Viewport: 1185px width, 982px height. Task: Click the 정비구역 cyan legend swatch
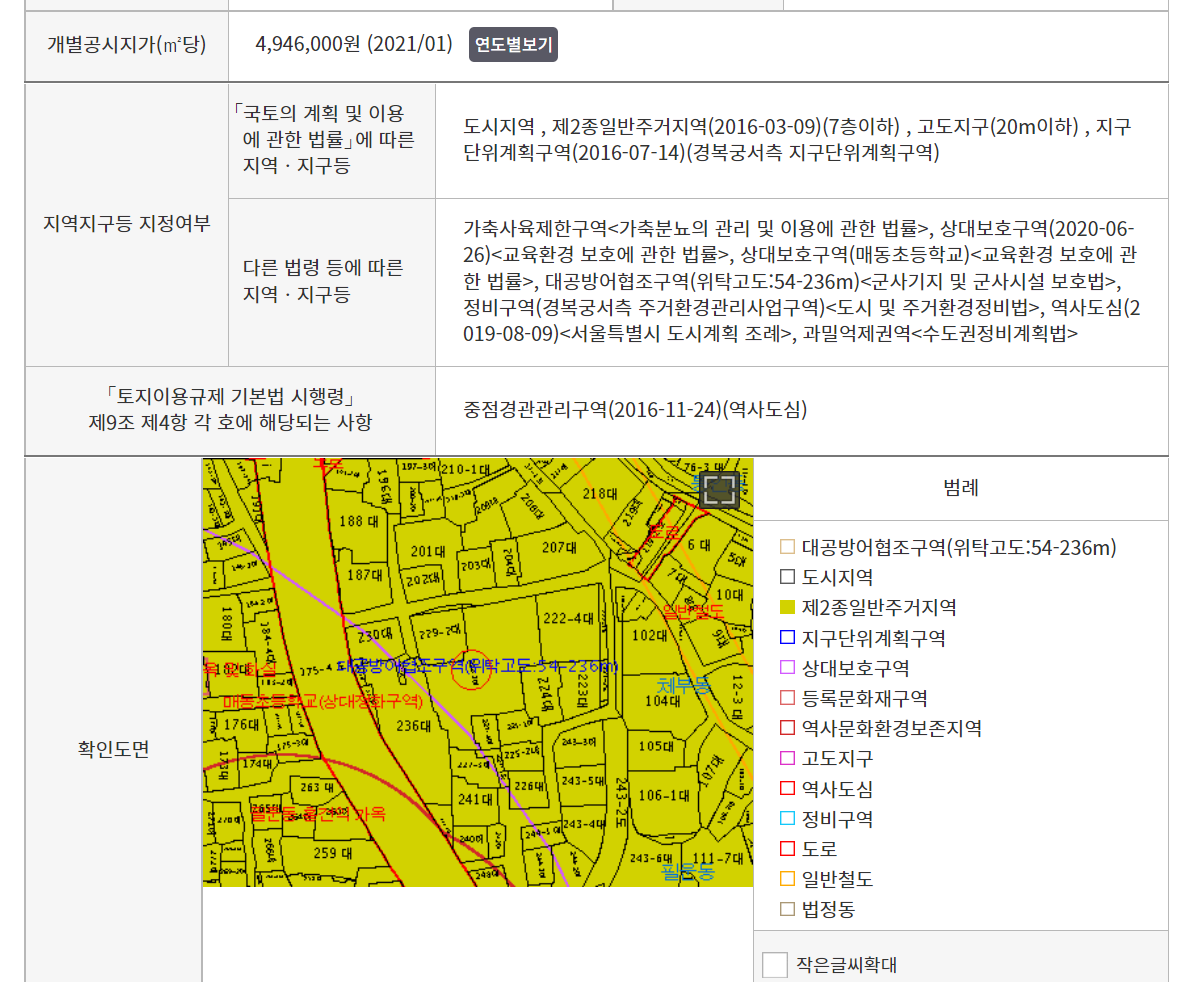point(787,818)
